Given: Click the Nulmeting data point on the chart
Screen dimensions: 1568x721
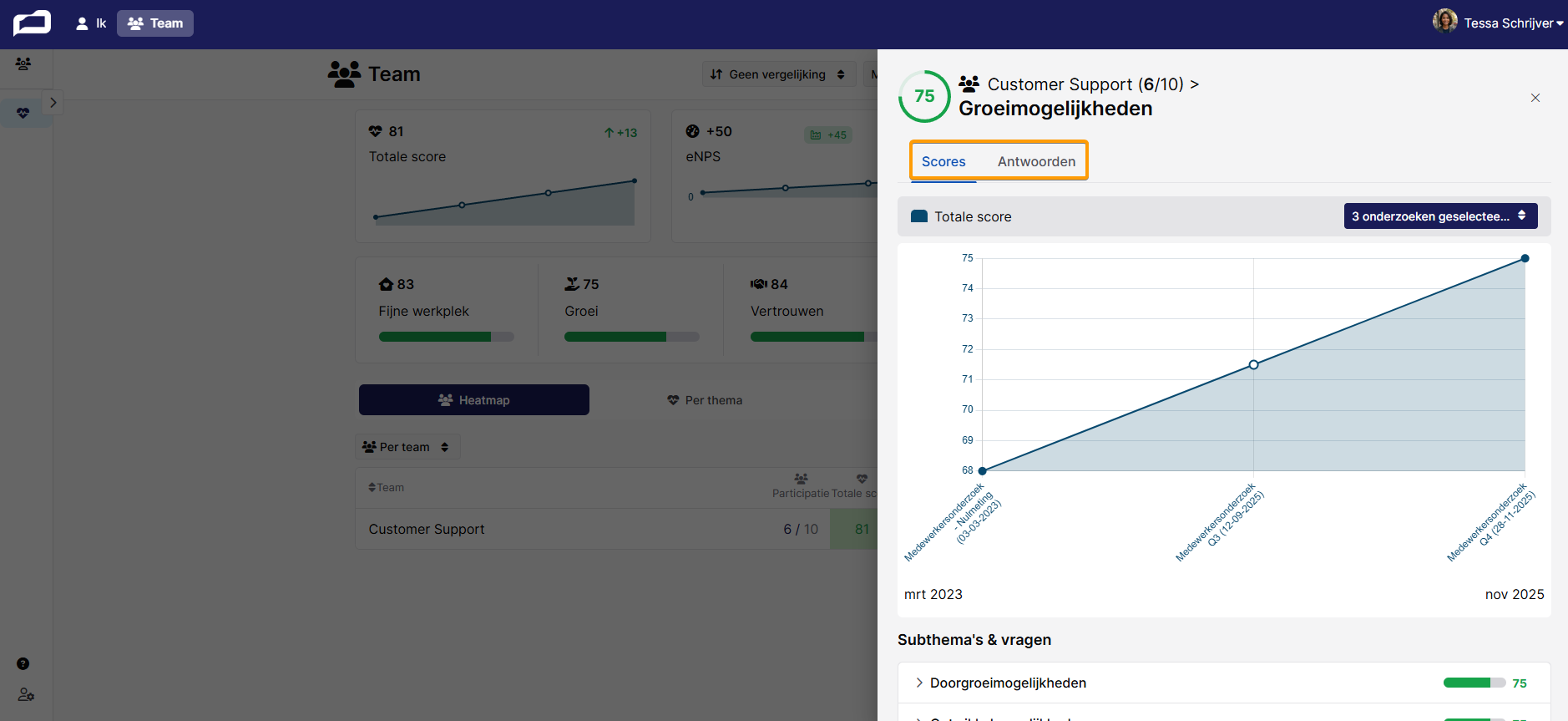Looking at the screenshot, I should 983,471.
